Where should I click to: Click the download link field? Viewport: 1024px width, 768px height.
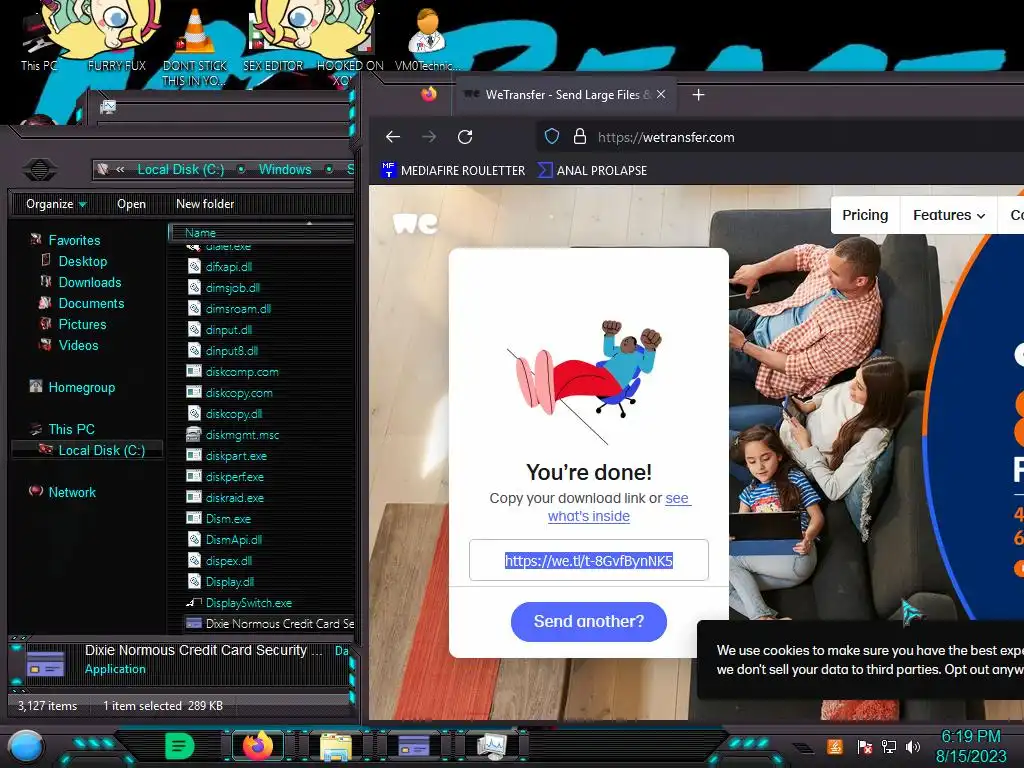tap(588, 560)
